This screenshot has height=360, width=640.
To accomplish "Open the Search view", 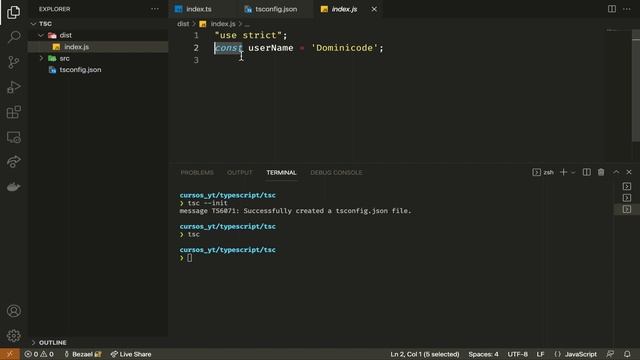I will [x=13, y=37].
